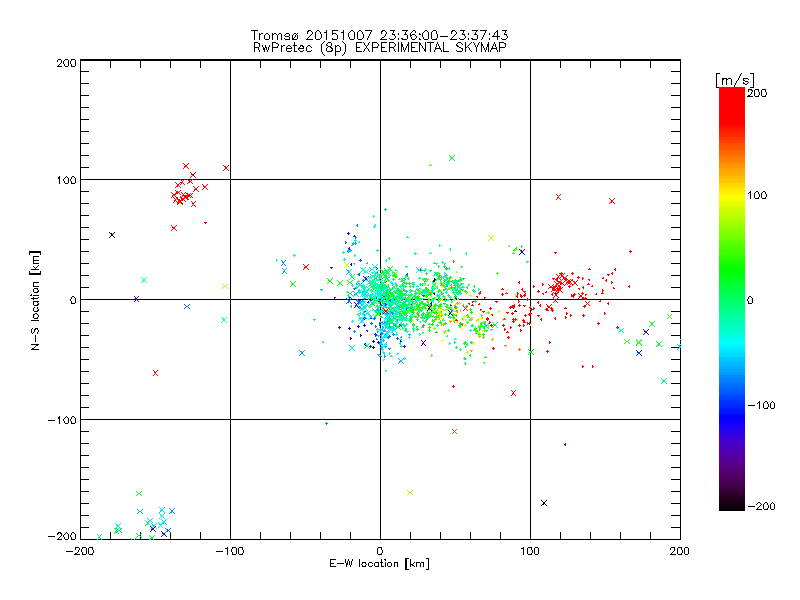Click the colorbar tick label "-200"
Screen dimensions: 800x600
761,506
